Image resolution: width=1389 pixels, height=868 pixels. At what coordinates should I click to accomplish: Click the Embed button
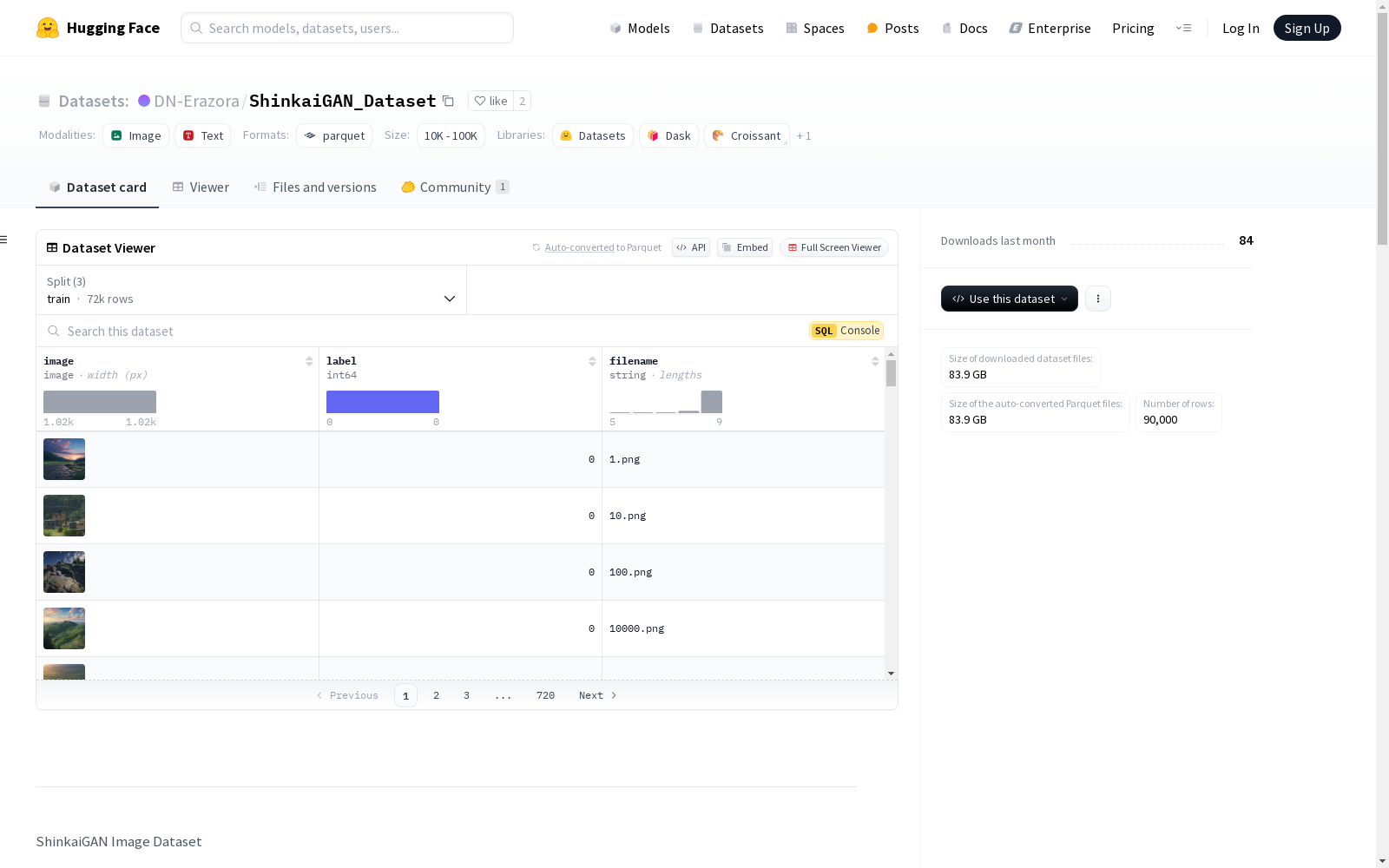pos(745,247)
